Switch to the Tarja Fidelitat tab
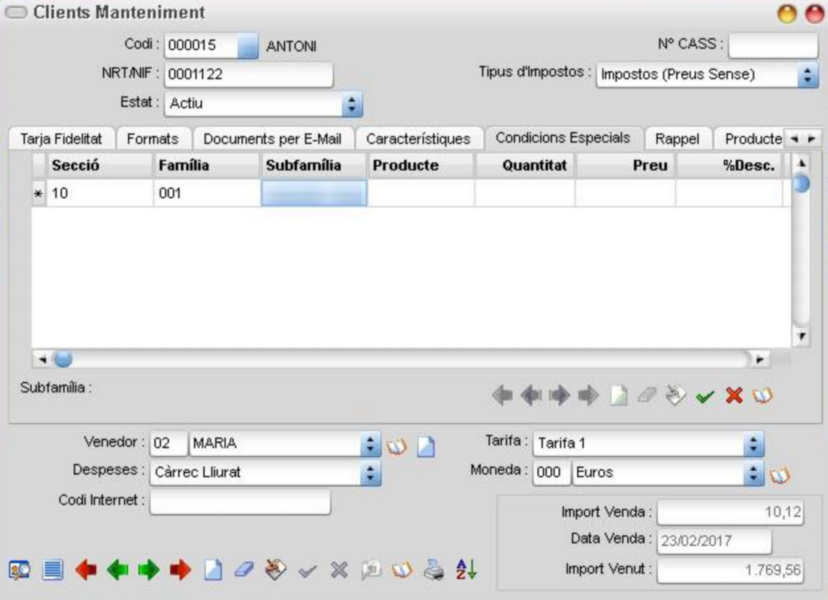828x600 pixels. tap(61, 139)
